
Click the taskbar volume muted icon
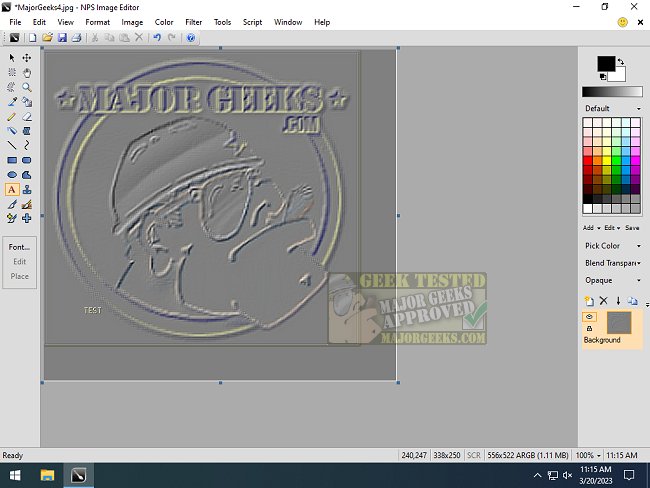568,475
